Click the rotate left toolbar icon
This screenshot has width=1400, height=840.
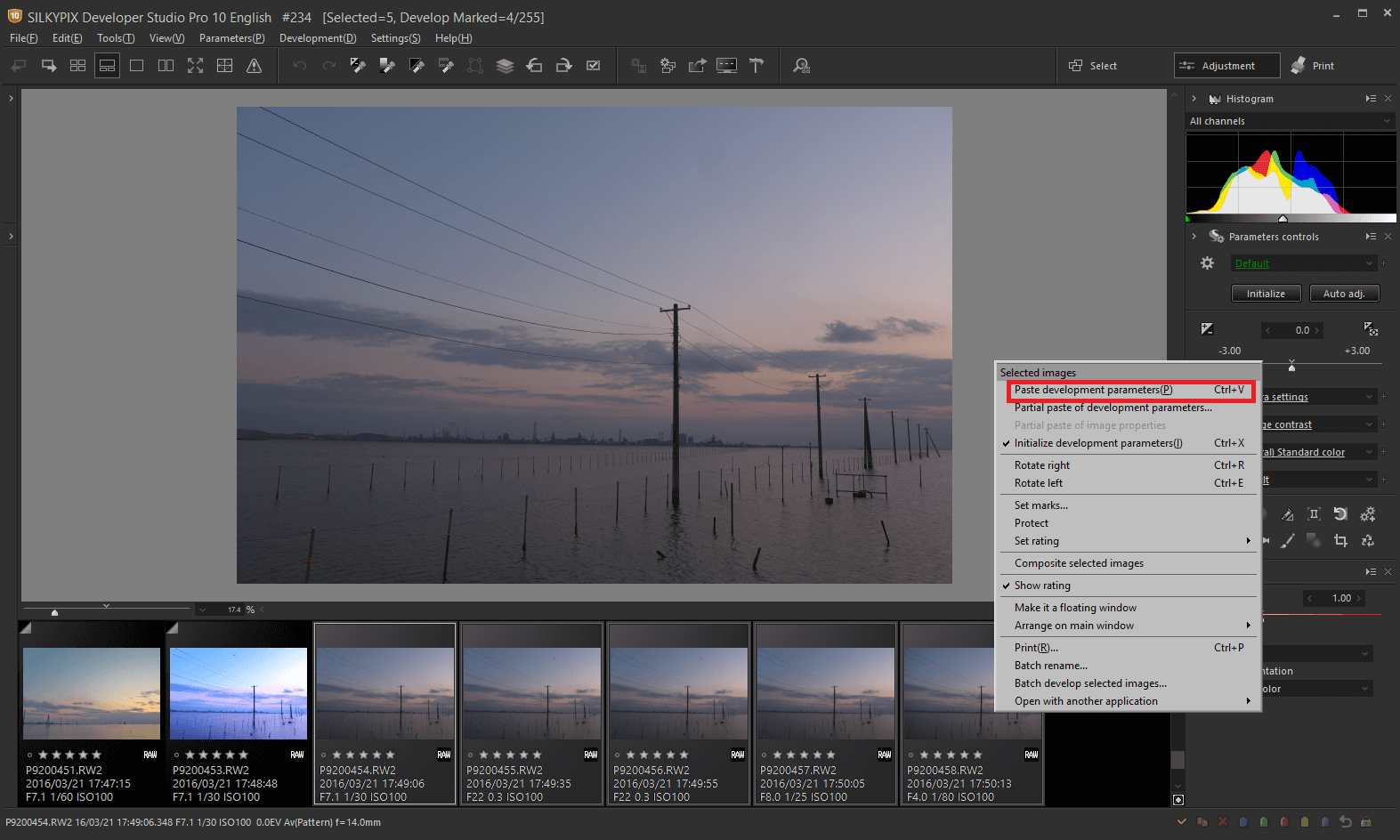534,66
